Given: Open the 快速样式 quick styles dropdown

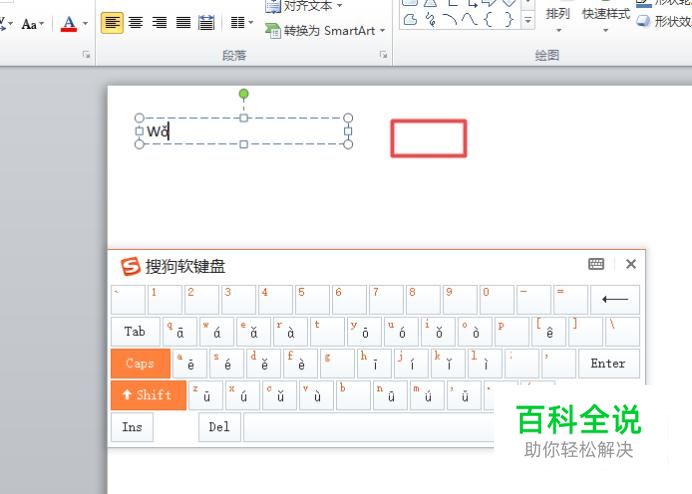Looking at the screenshot, I should click(606, 19).
